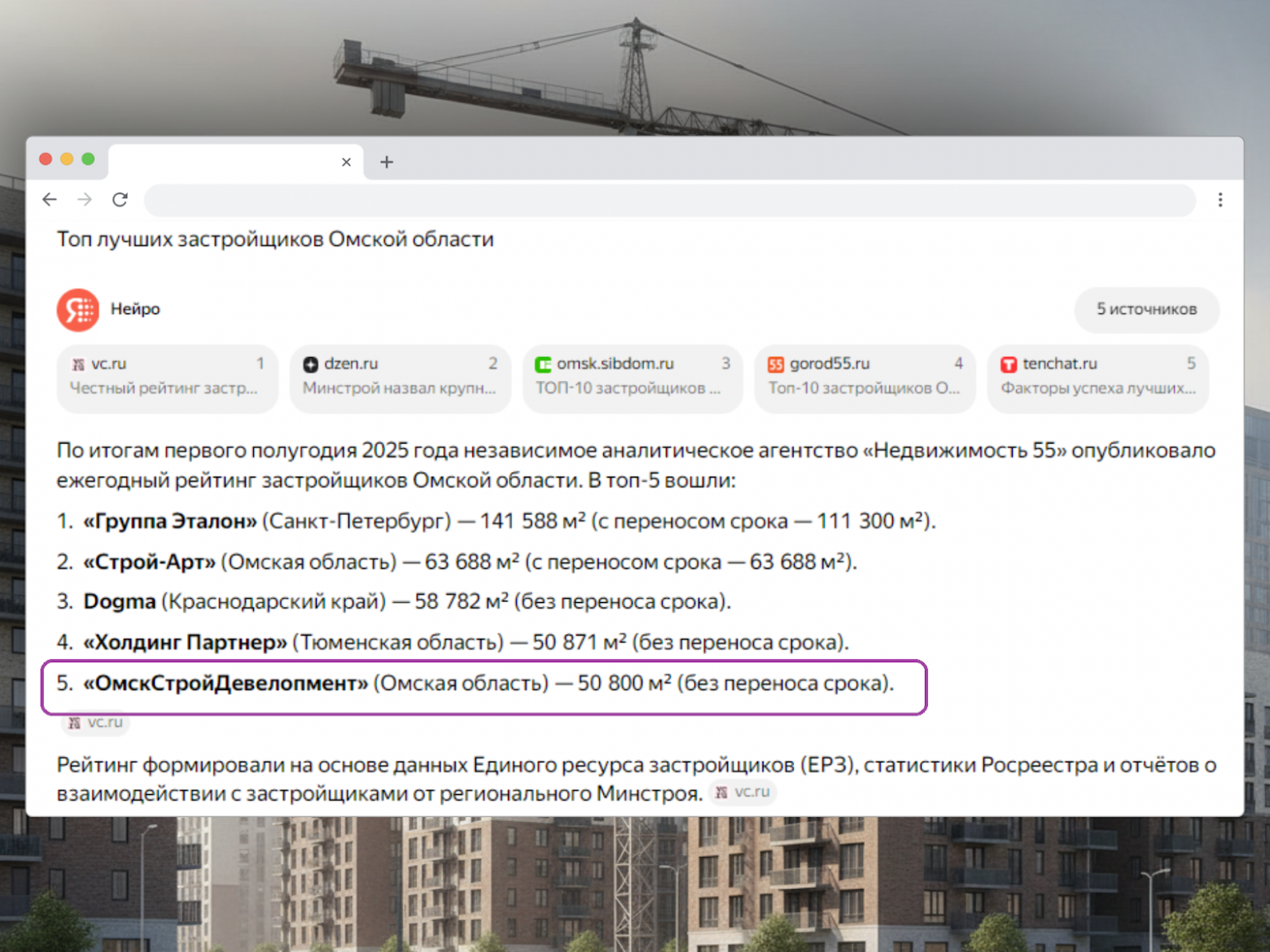The image size is (1270, 952).
Task: Click the Нейро assistant logo icon
Action: pyautogui.click(x=77, y=309)
